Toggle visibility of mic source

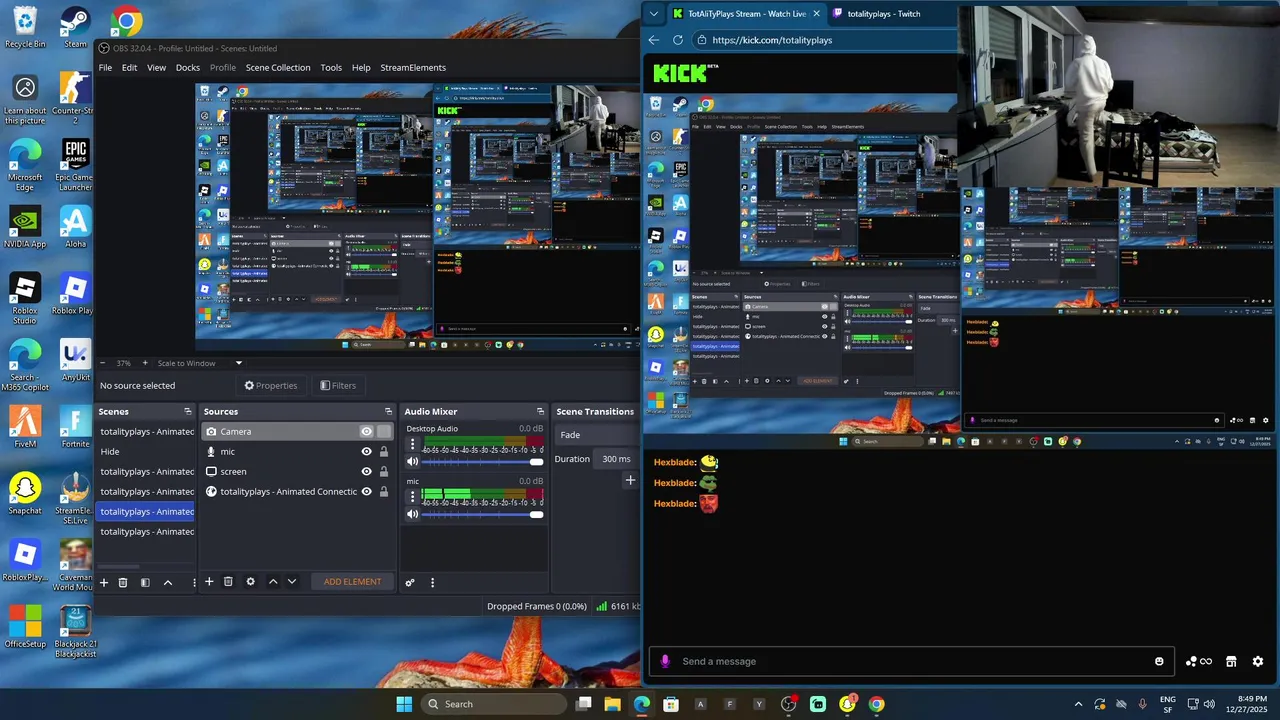coord(366,451)
